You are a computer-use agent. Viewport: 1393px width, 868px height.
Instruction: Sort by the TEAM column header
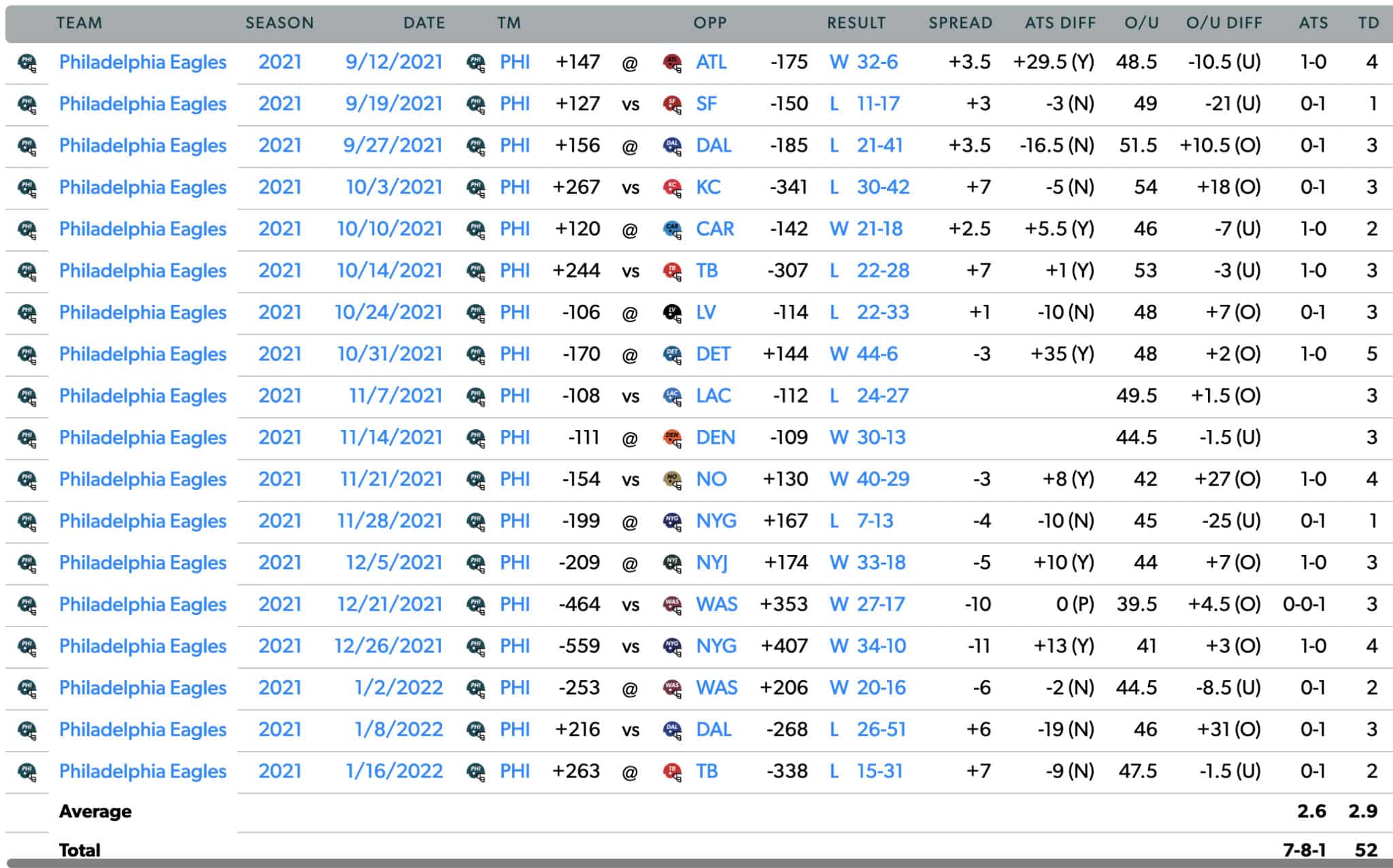pyautogui.click(x=79, y=23)
